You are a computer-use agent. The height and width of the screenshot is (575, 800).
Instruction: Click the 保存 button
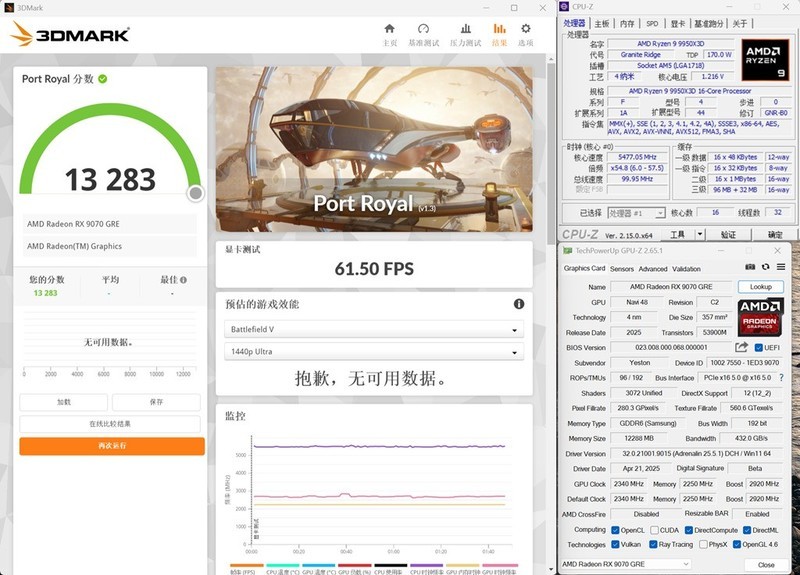tap(156, 402)
